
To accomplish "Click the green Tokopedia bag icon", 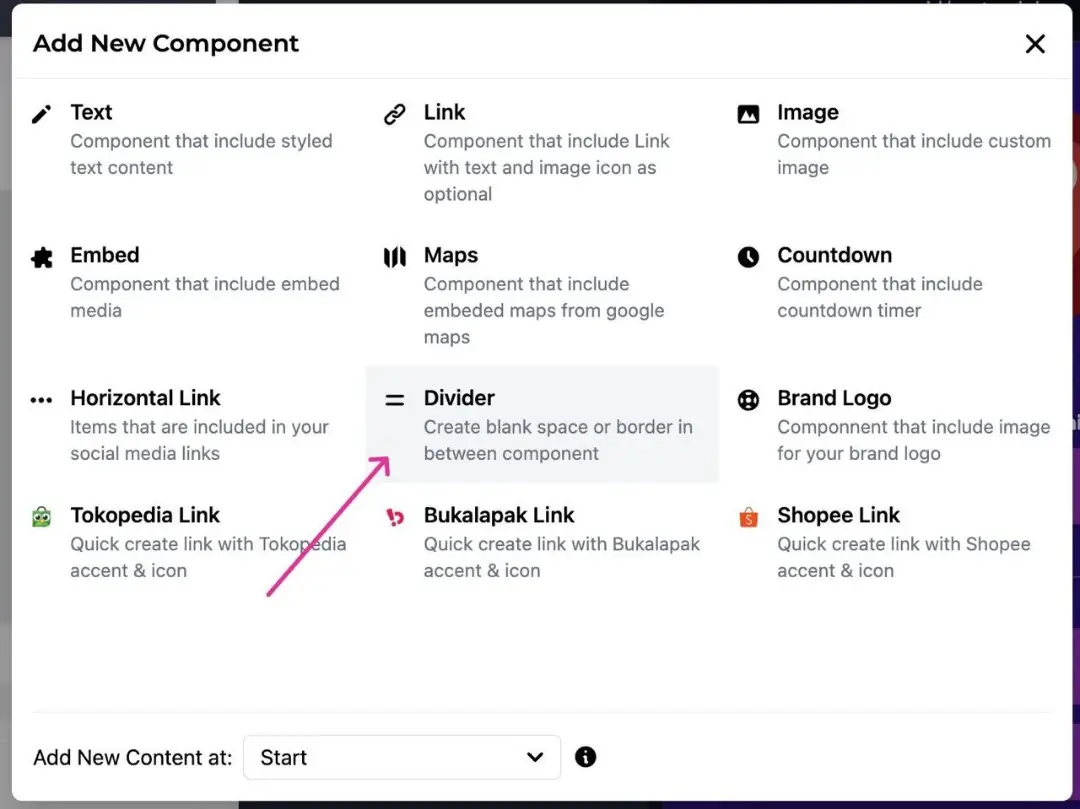I will click(41, 517).
